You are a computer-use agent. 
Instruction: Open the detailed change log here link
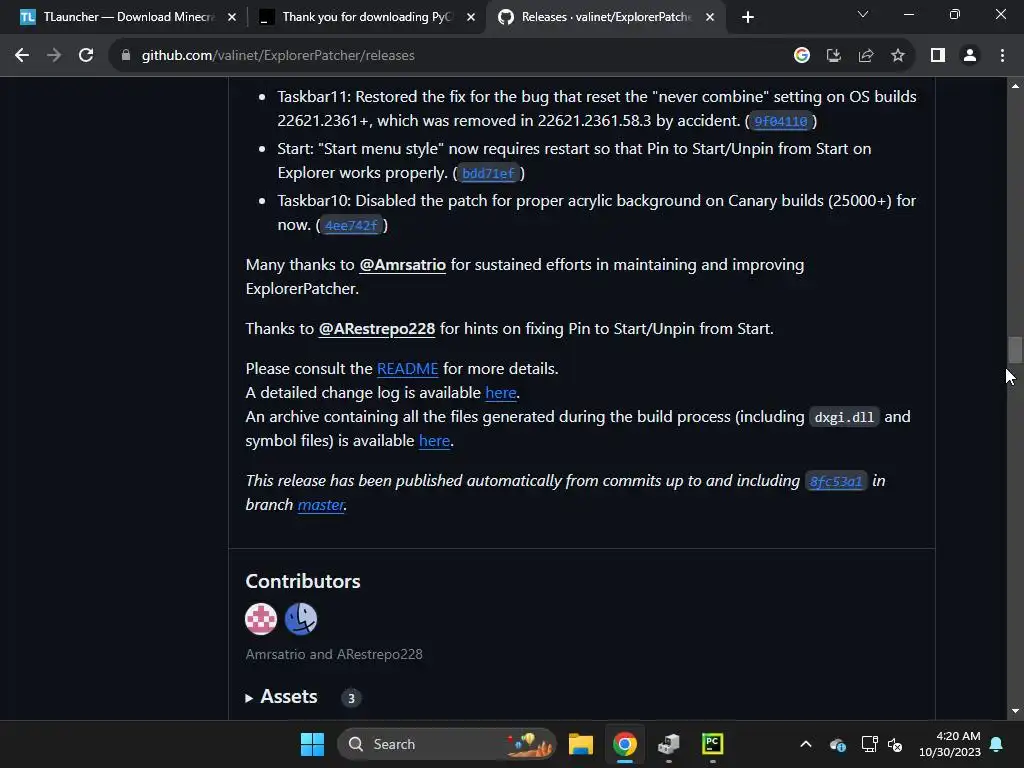501,392
